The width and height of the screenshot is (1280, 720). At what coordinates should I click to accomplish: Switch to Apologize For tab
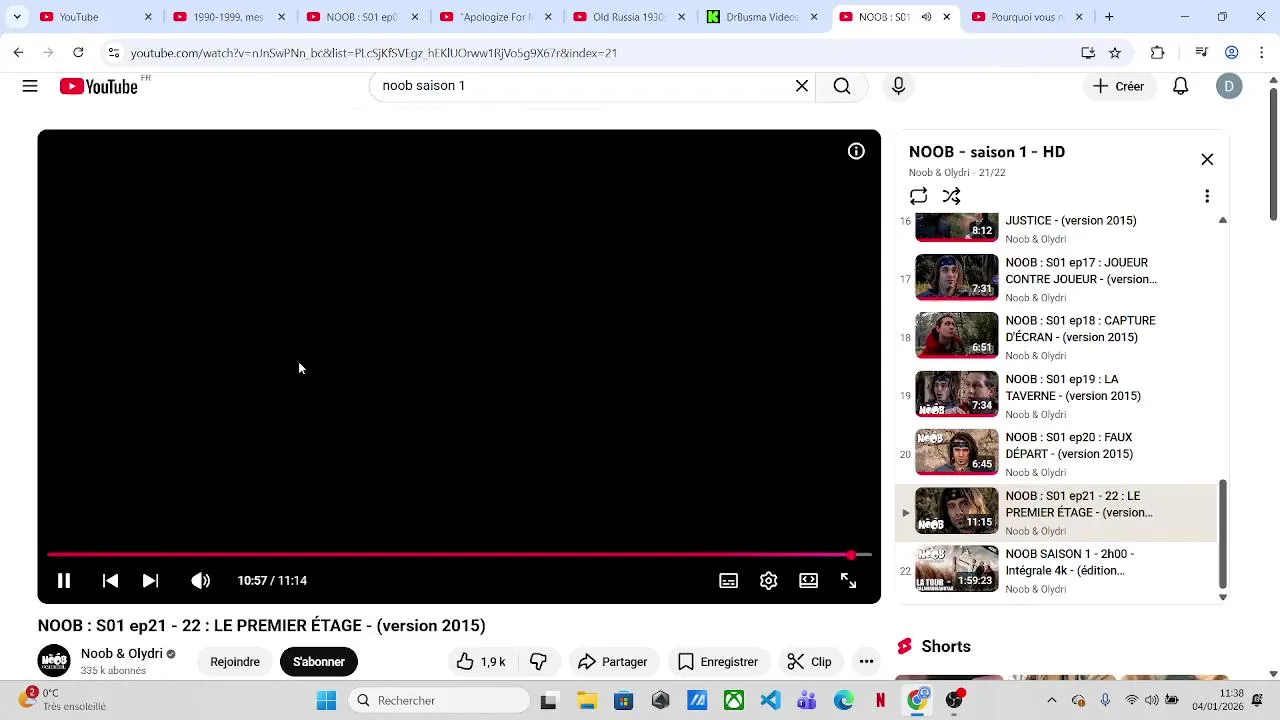(496, 17)
